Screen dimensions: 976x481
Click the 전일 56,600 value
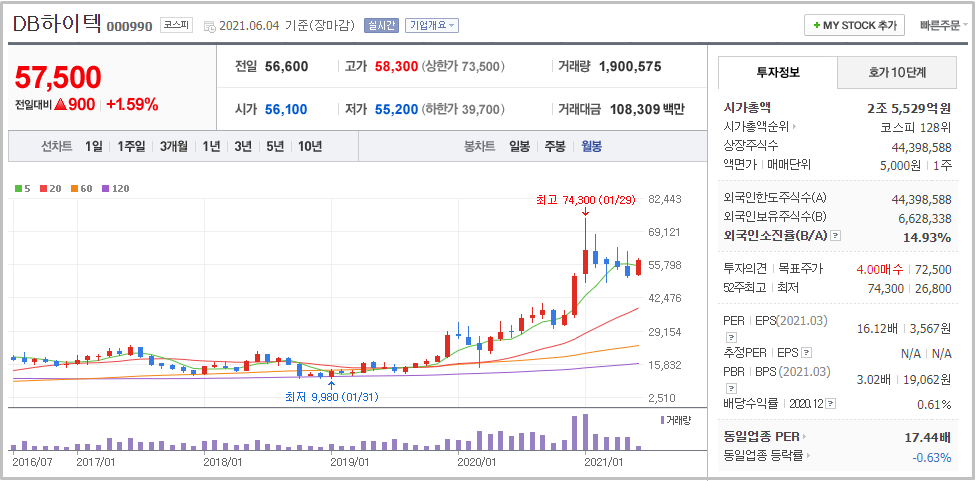click(286, 67)
